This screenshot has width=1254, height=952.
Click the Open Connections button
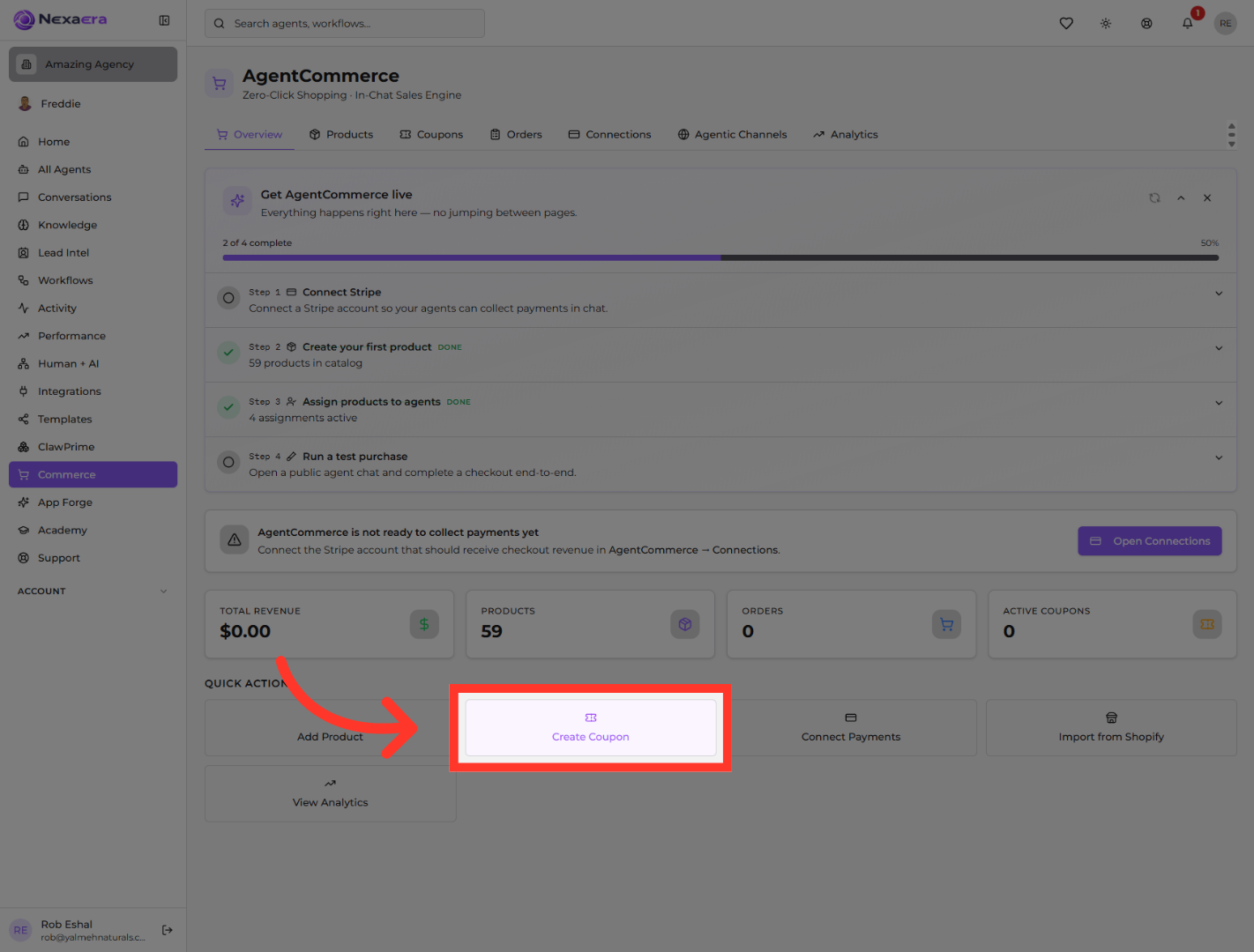pyautogui.click(x=1150, y=541)
